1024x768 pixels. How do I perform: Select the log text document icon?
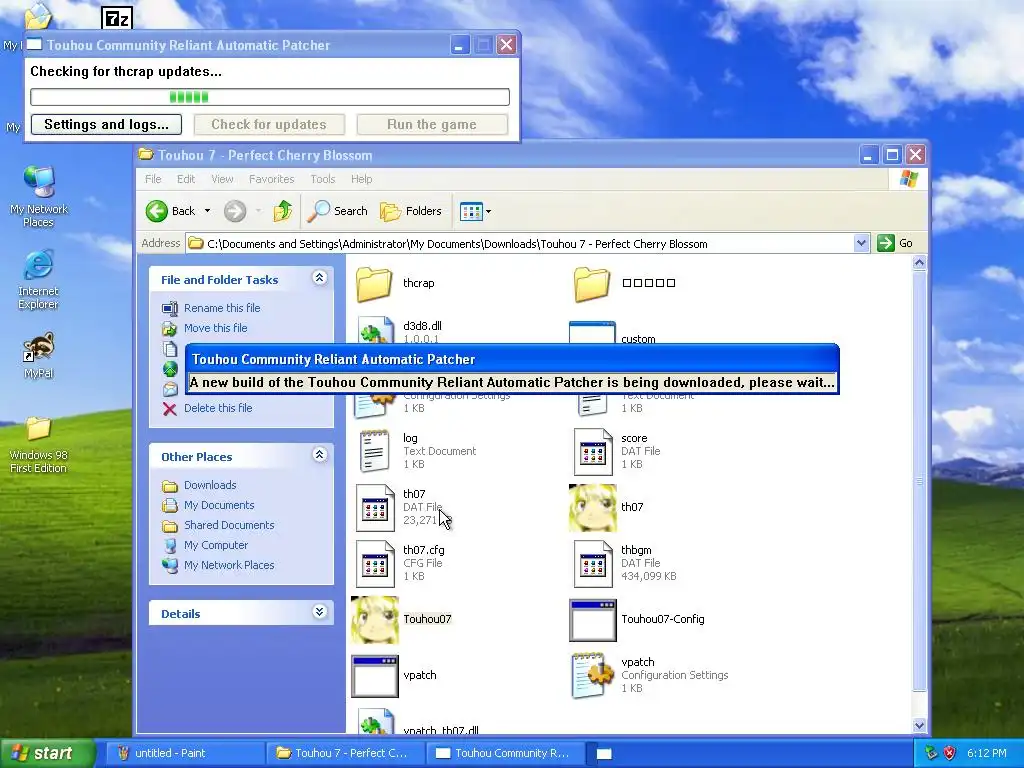pos(375,451)
